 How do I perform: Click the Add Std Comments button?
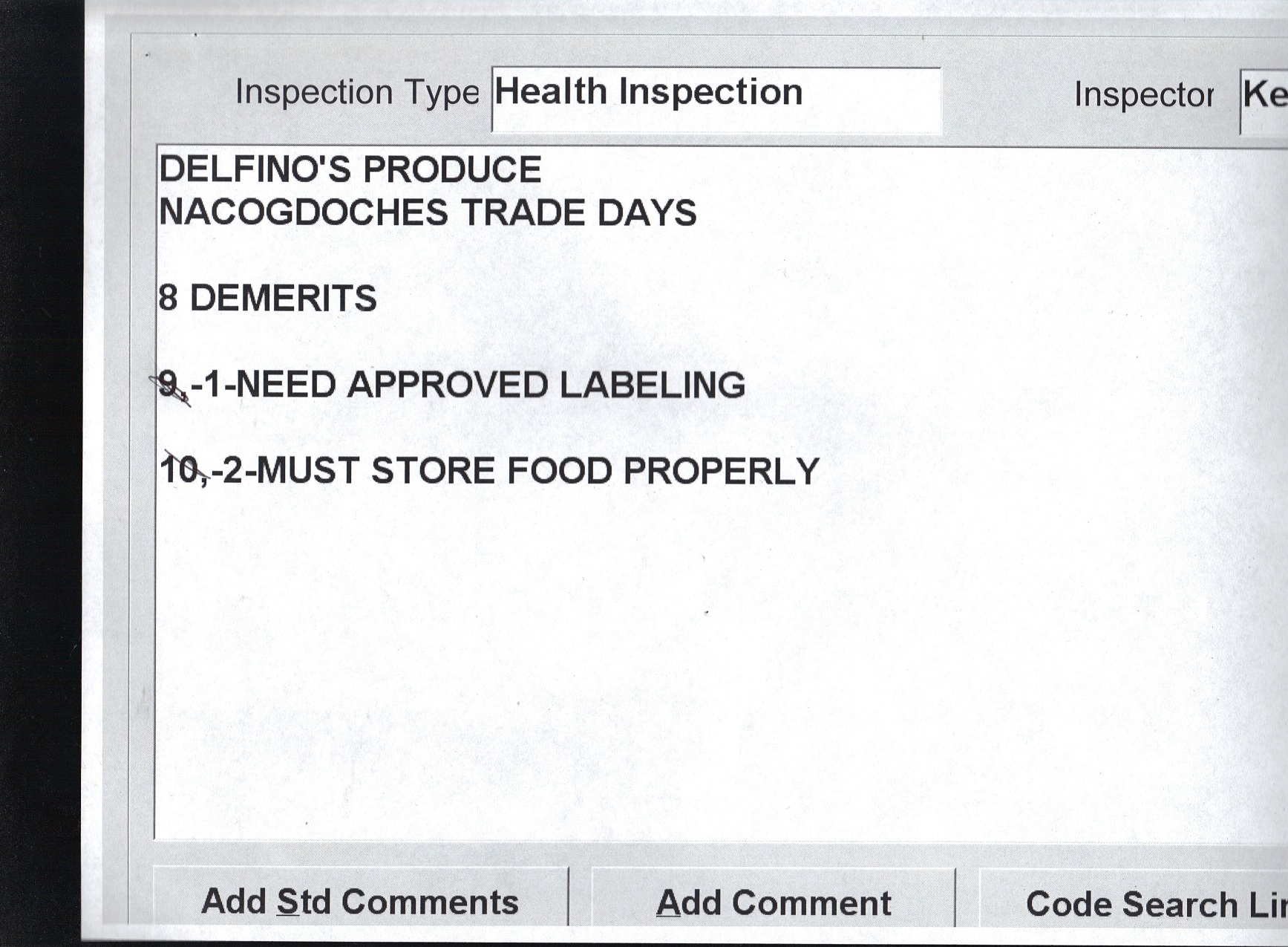pyautogui.click(x=360, y=902)
